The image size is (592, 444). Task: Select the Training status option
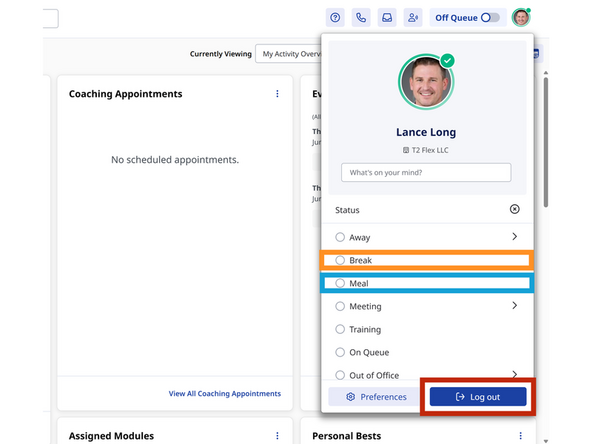click(427, 329)
